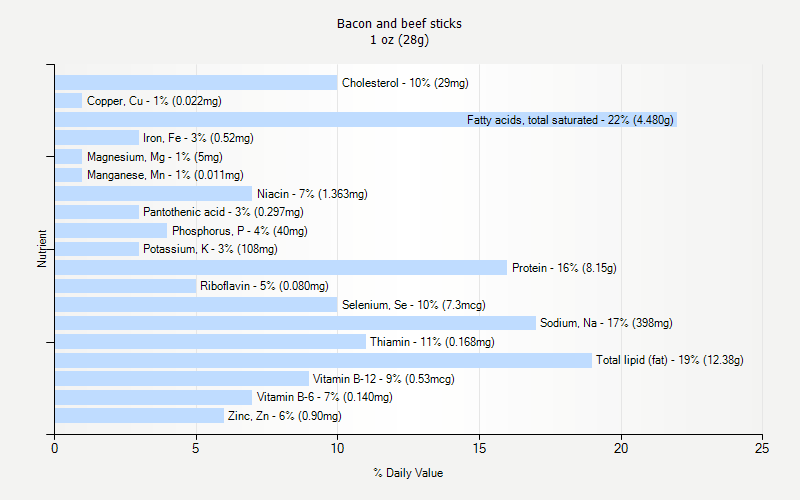Click the 'Phosphorus, P - 4% (40mg)' label

(240, 231)
